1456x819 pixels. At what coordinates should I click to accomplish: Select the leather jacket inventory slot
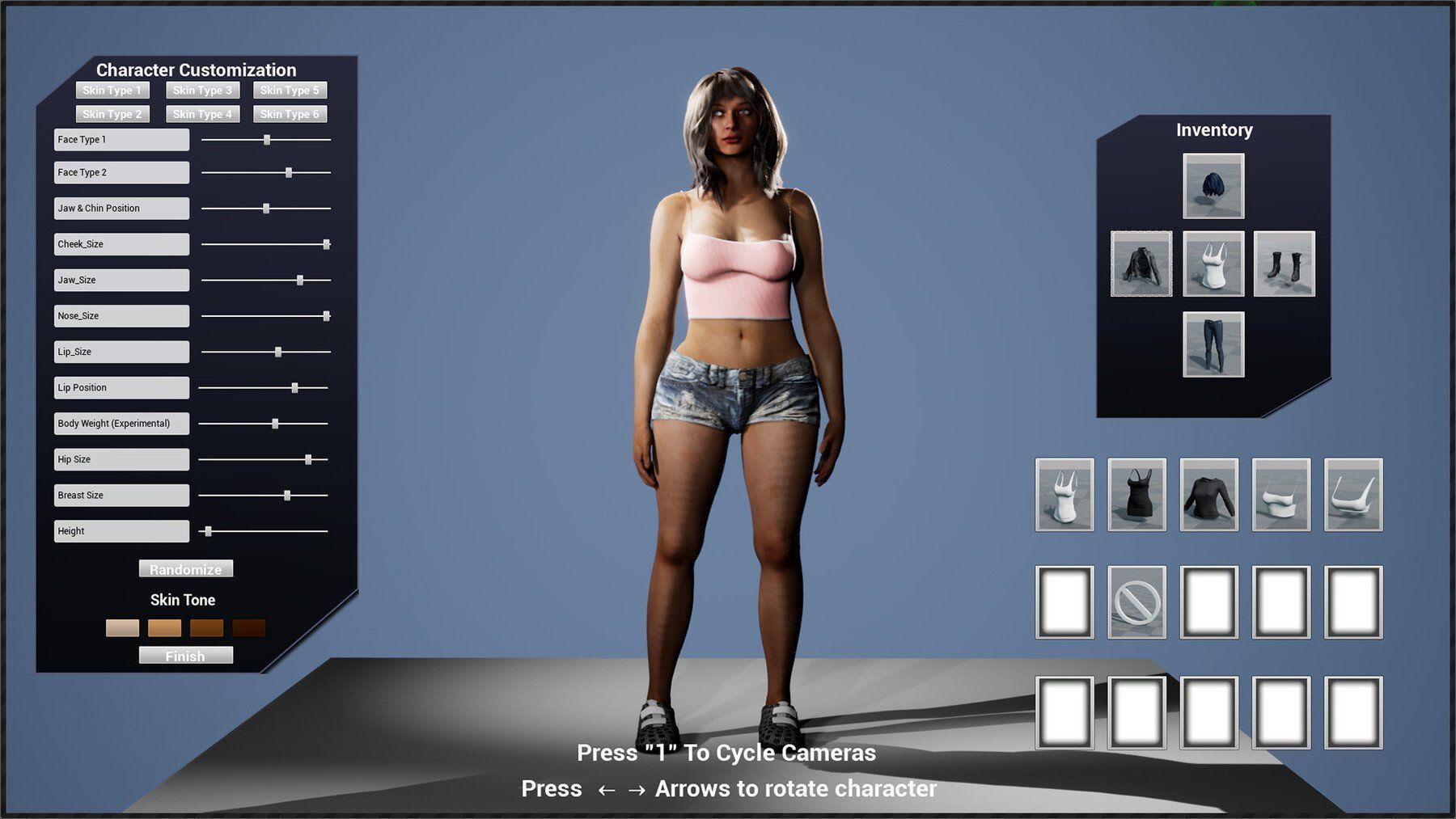tap(1141, 264)
